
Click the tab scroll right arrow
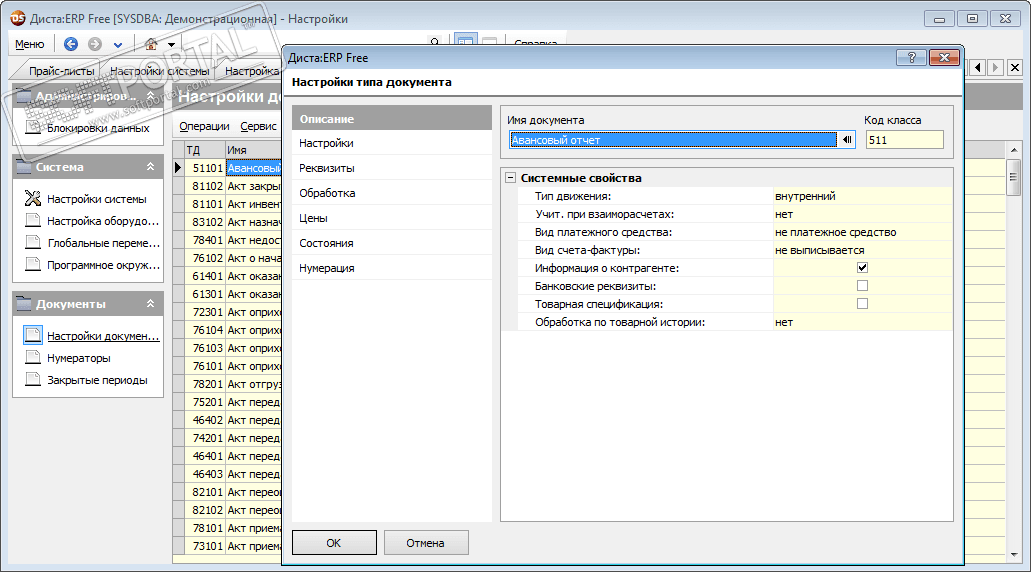click(995, 67)
